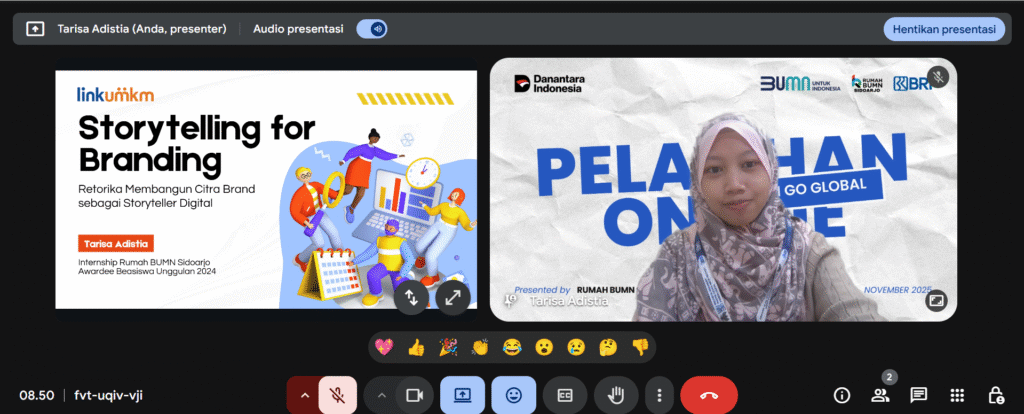
Task: Open the activities grid icon
Action: pos(957,395)
